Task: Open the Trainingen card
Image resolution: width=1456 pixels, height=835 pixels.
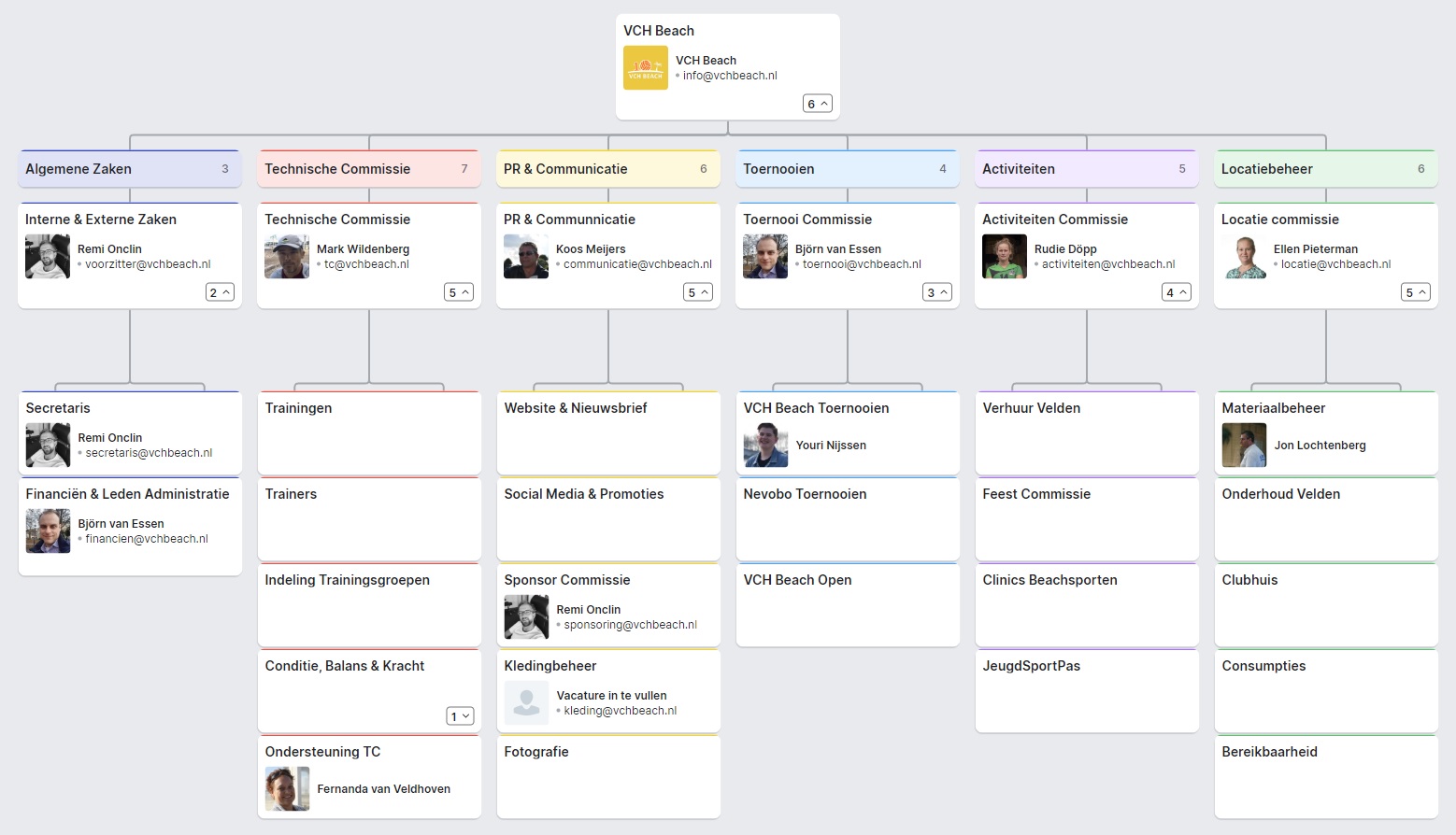Action: pyautogui.click(x=369, y=433)
